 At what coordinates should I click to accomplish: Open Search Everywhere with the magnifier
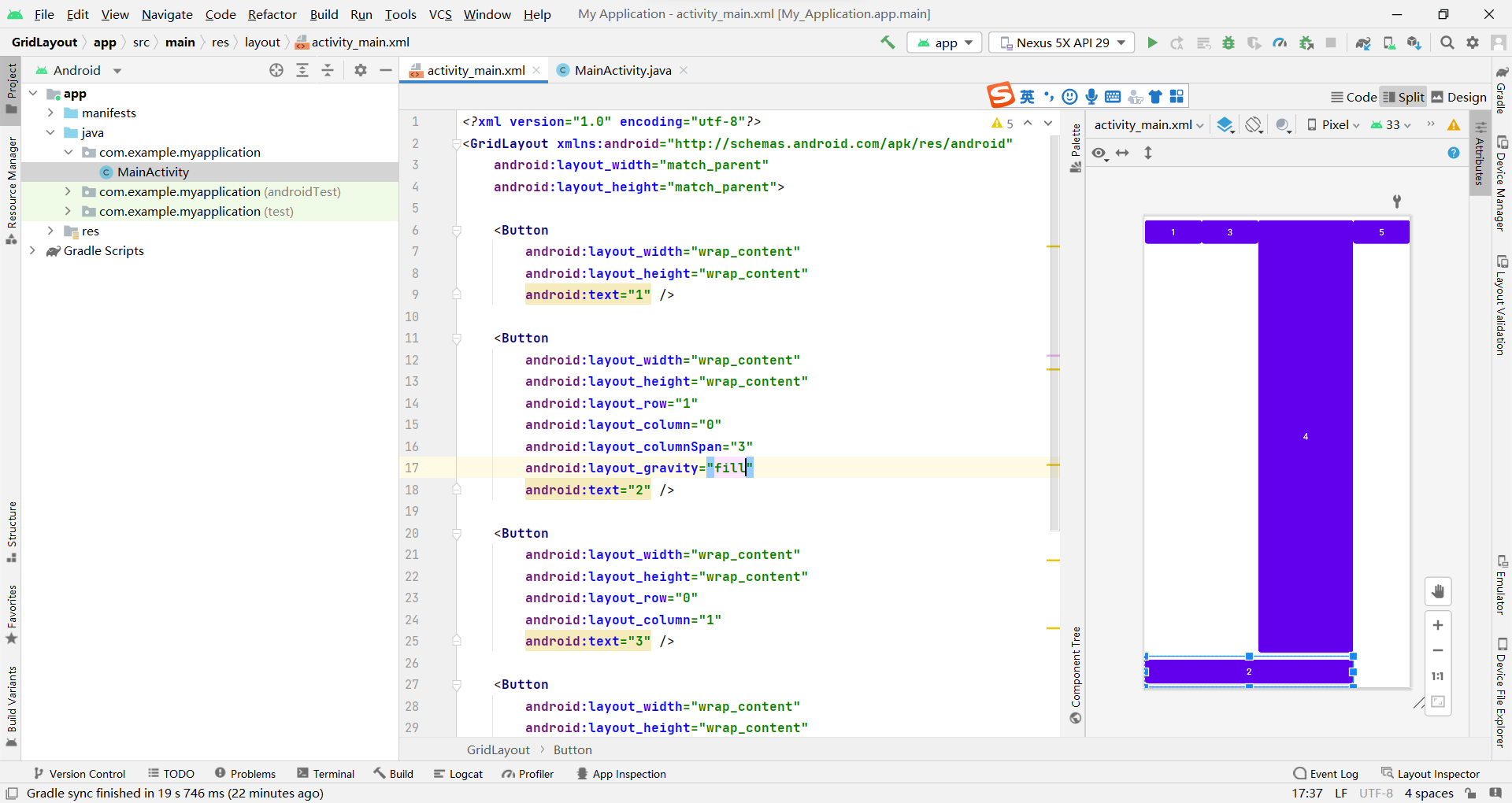1447,43
